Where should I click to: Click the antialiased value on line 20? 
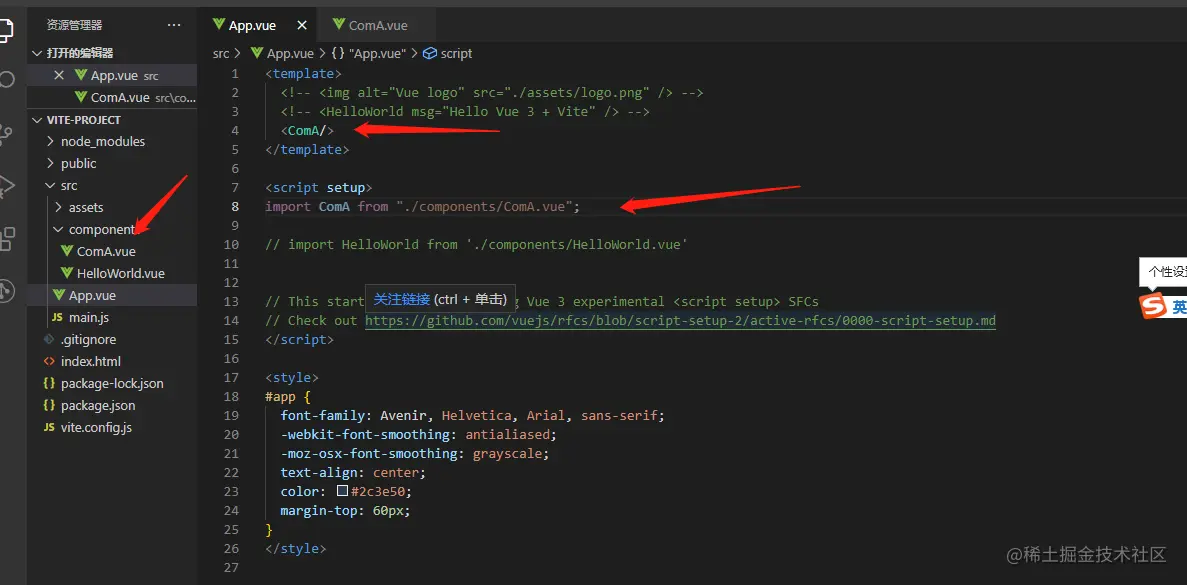507,434
